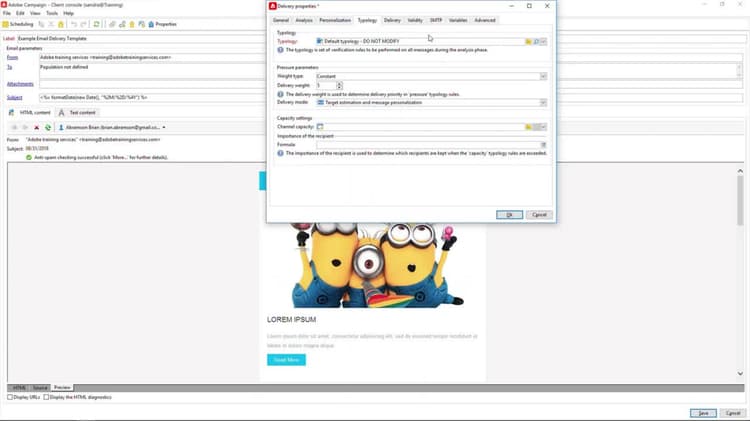Click the Properties toolbar button
750x421 pixels.
(x=162, y=24)
